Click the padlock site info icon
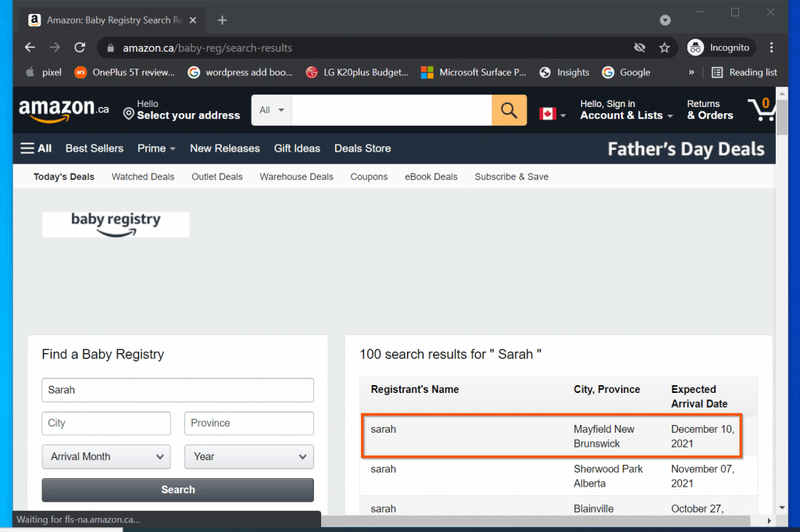800x532 pixels. [x=111, y=48]
